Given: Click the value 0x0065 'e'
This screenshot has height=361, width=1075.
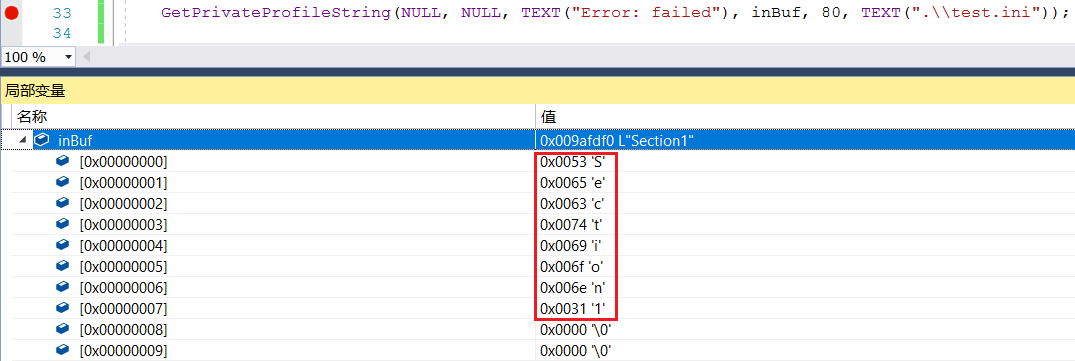Looking at the screenshot, I should pyautogui.click(x=572, y=183).
